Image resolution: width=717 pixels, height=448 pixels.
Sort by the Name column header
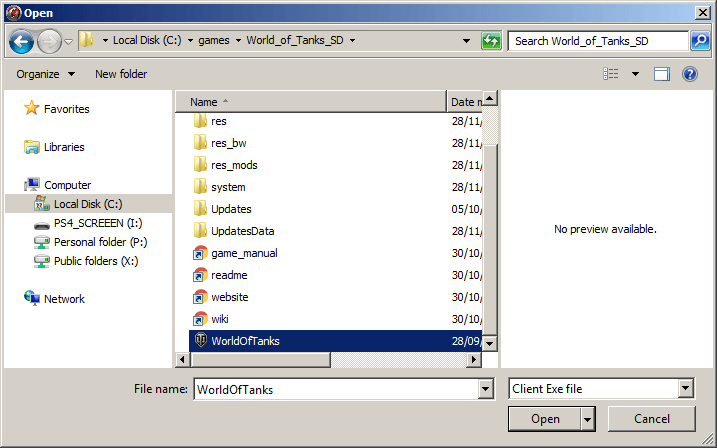point(311,101)
